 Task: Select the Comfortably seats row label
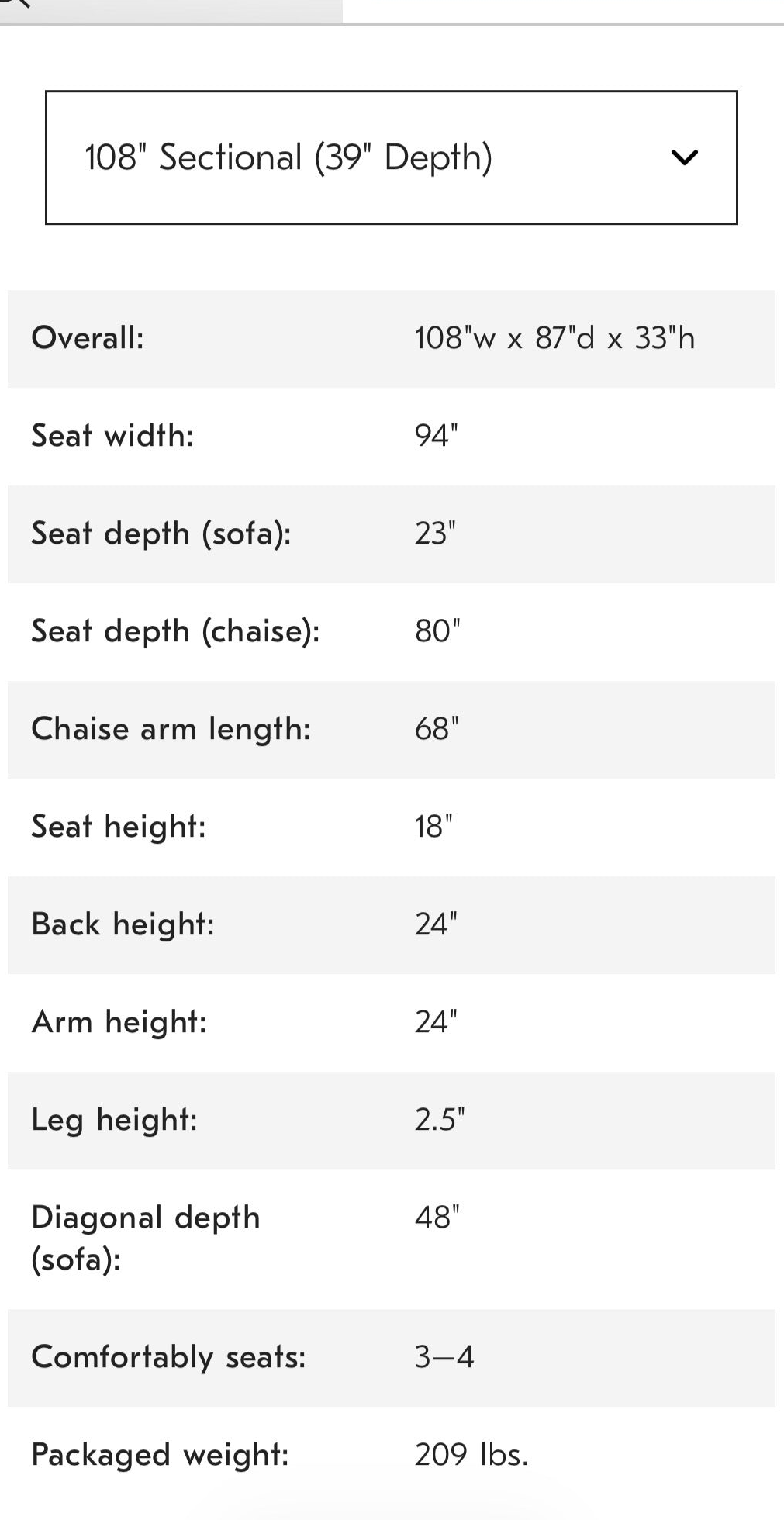pos(168,1358)
